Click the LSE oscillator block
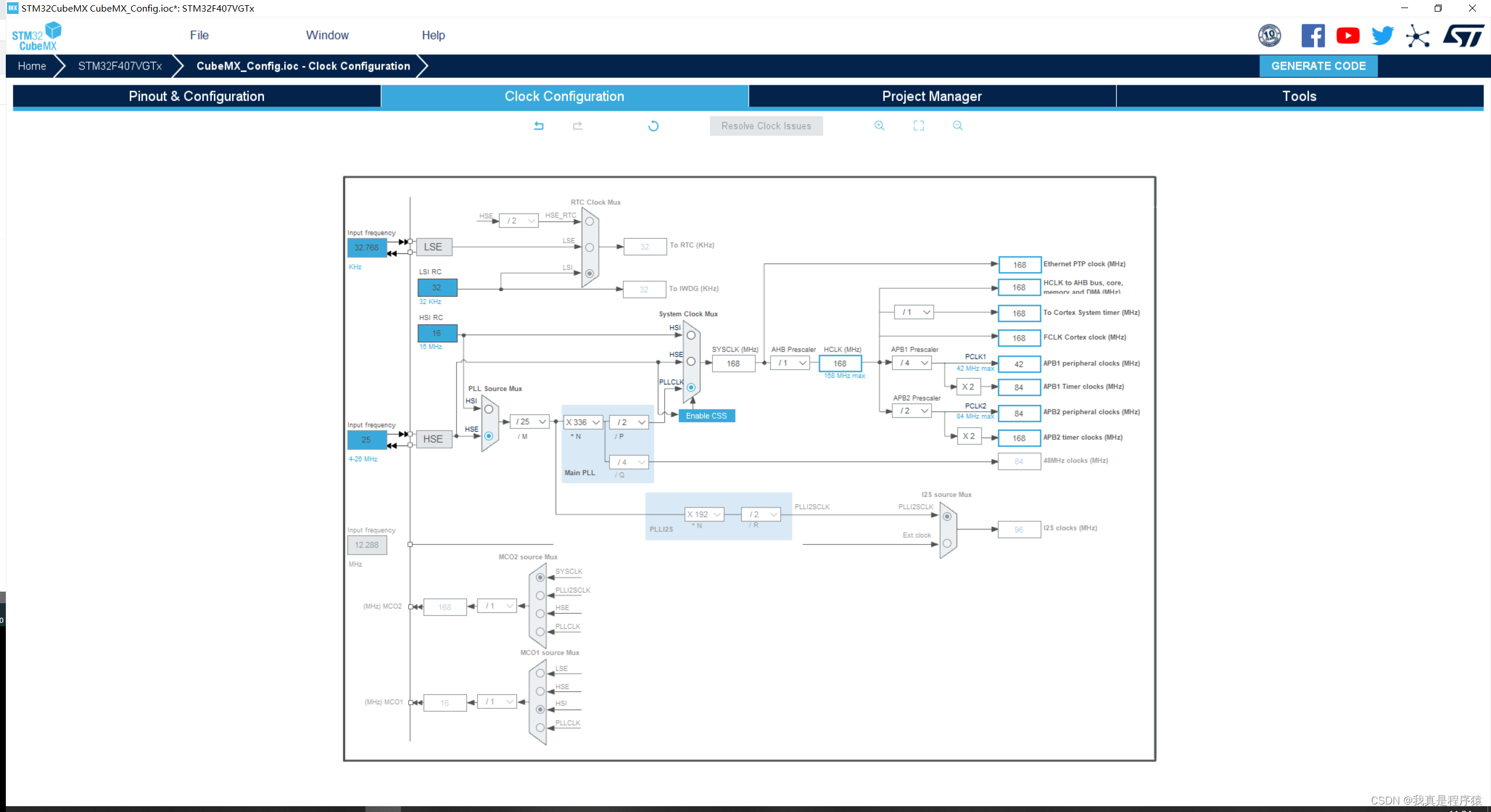This screenshot has height=812, width=1491. pos(433,247)
